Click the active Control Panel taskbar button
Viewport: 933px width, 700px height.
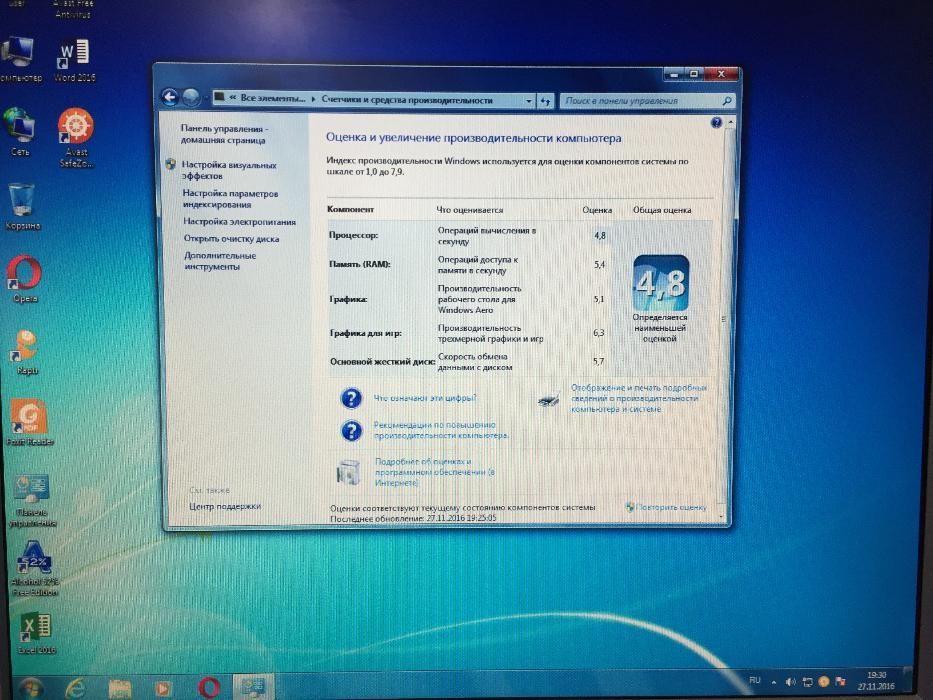[x=253, y=688]
